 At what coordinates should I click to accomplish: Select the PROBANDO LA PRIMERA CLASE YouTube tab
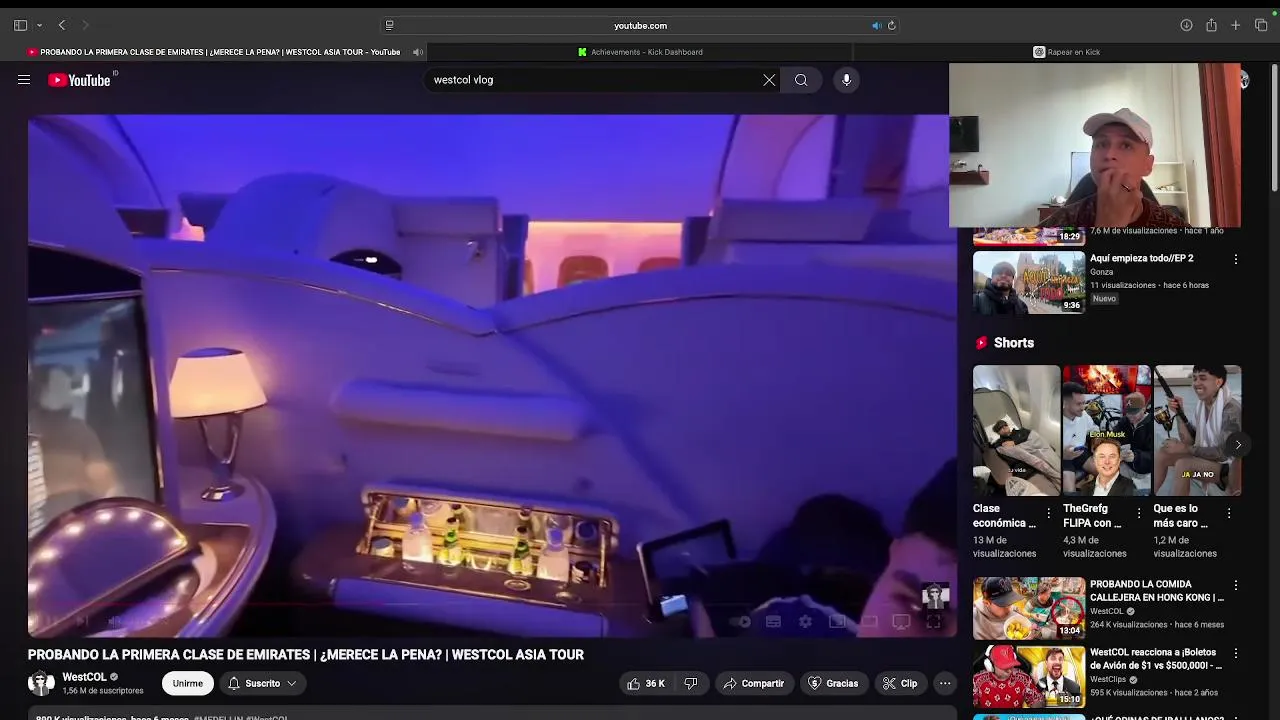click(x=213, y=52)
